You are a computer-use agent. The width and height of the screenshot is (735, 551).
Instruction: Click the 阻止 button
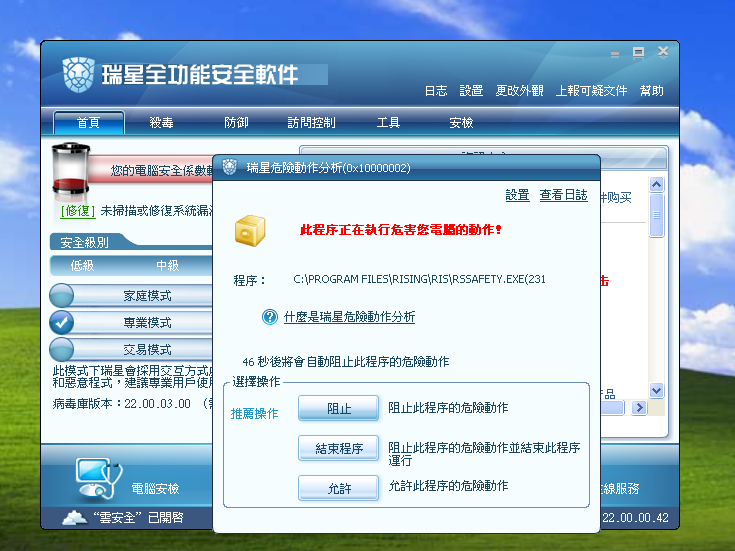pyautogui.click(x=338, y=408)
